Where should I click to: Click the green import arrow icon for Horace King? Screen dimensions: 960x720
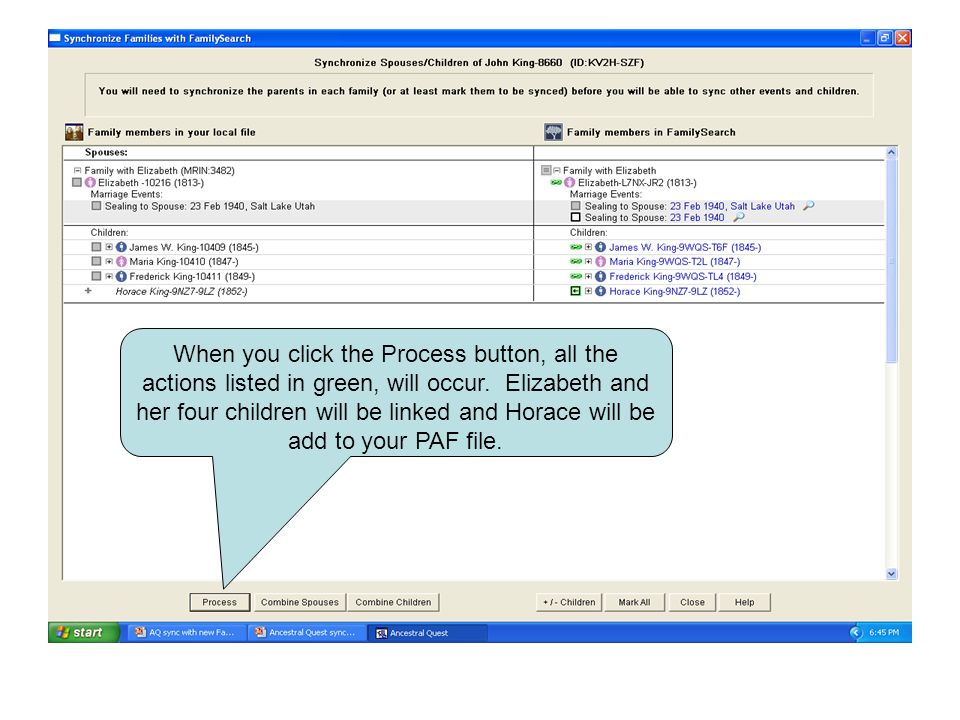click(x=576, y=291)
